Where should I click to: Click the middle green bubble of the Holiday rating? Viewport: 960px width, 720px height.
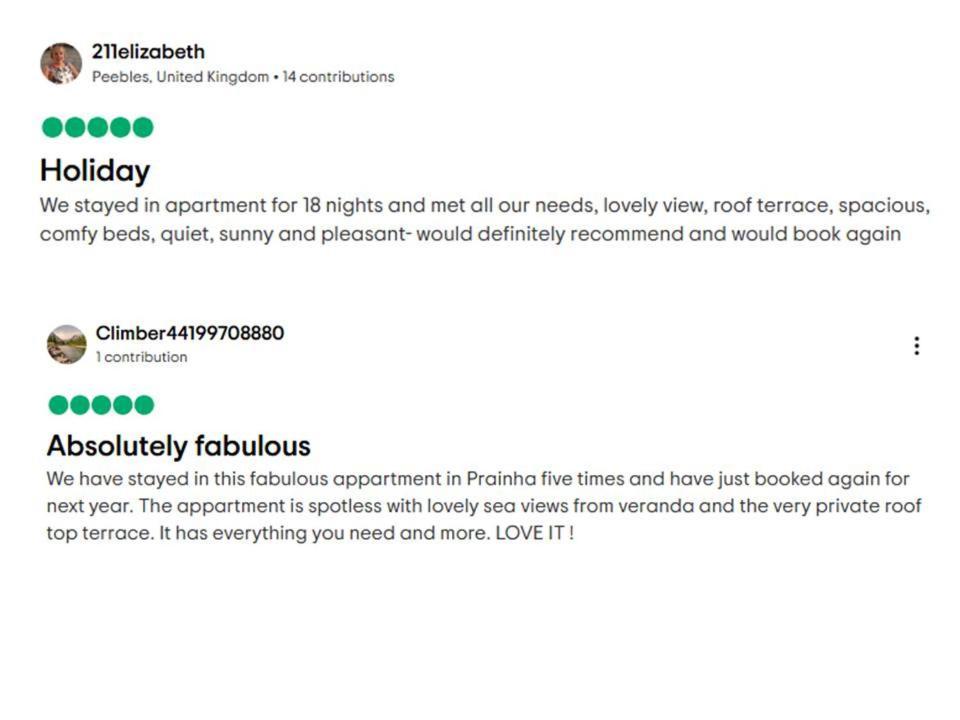pos(97,127)
